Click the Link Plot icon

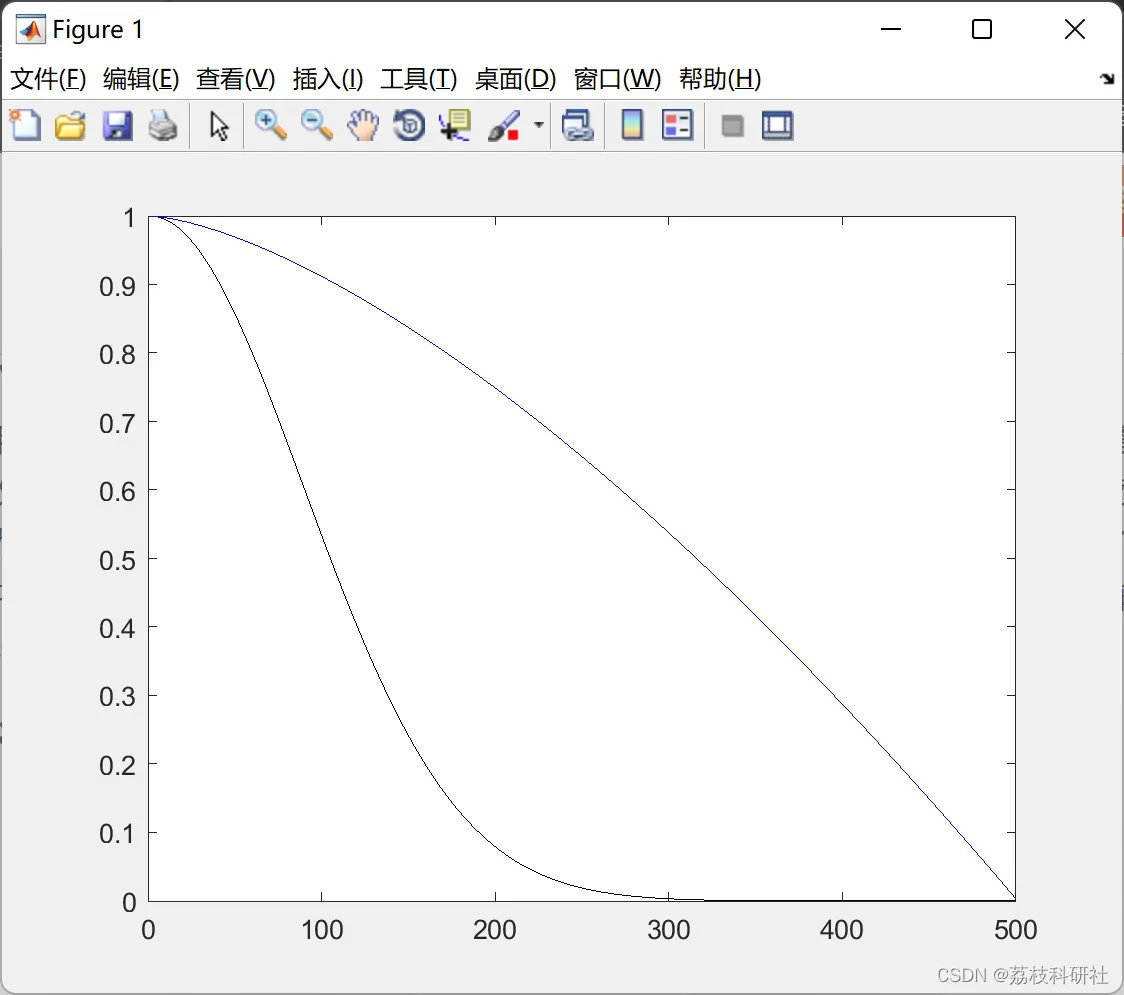[x=578, y=125]
